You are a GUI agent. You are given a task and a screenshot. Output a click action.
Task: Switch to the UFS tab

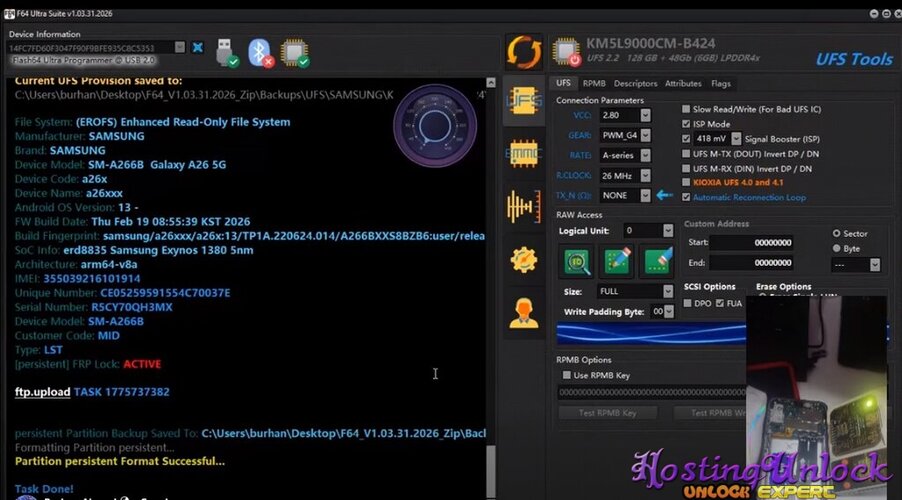point(563,83)
